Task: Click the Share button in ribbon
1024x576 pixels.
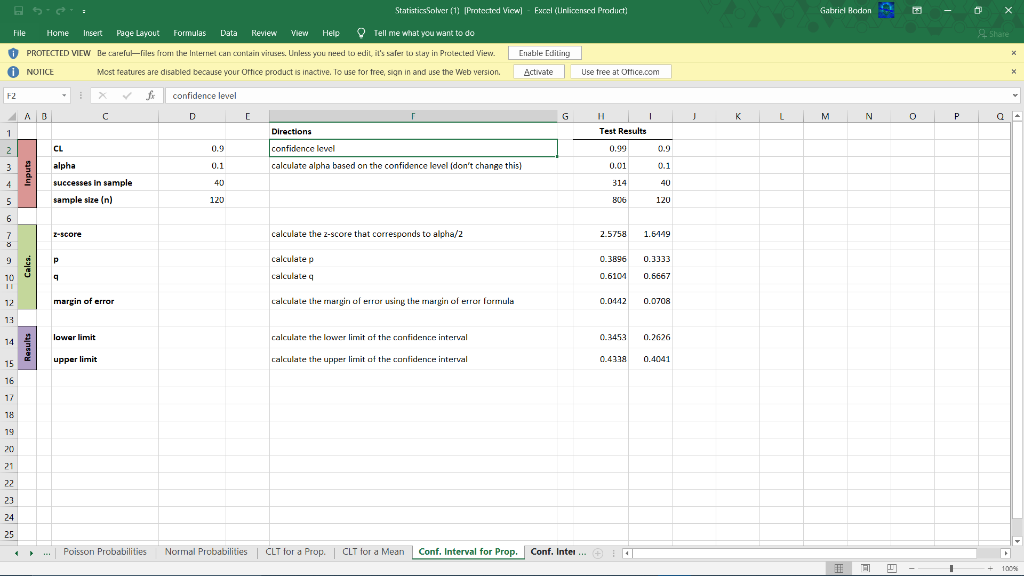Action: (993, 33)
